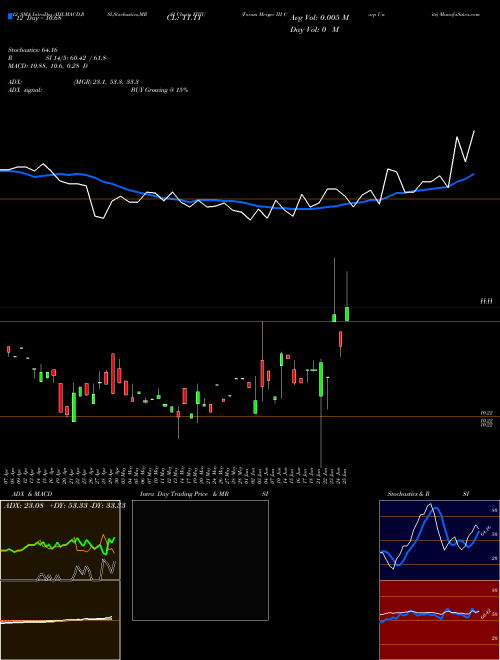The width and height of the screenshot is (500, 660).
Task: Click the '12 Day = 10.68' legend text
Action: pos(39,18)
